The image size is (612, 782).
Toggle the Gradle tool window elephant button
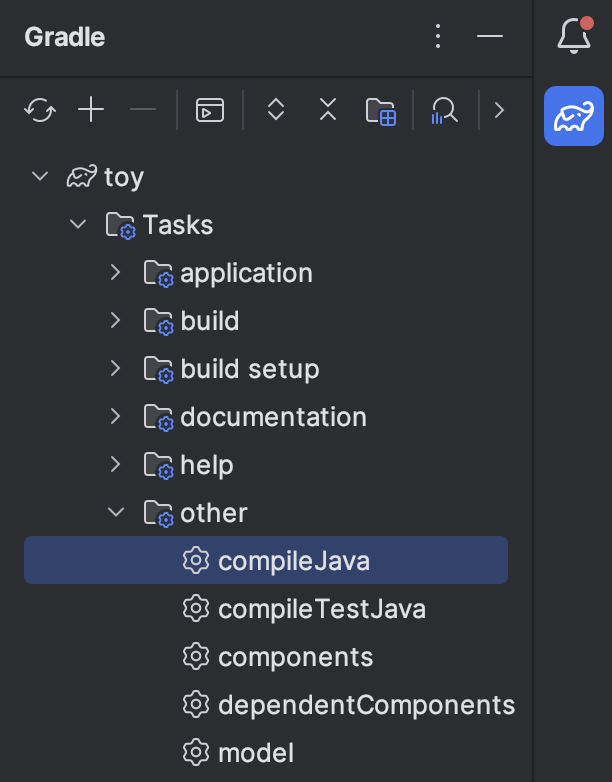point(574,116)
